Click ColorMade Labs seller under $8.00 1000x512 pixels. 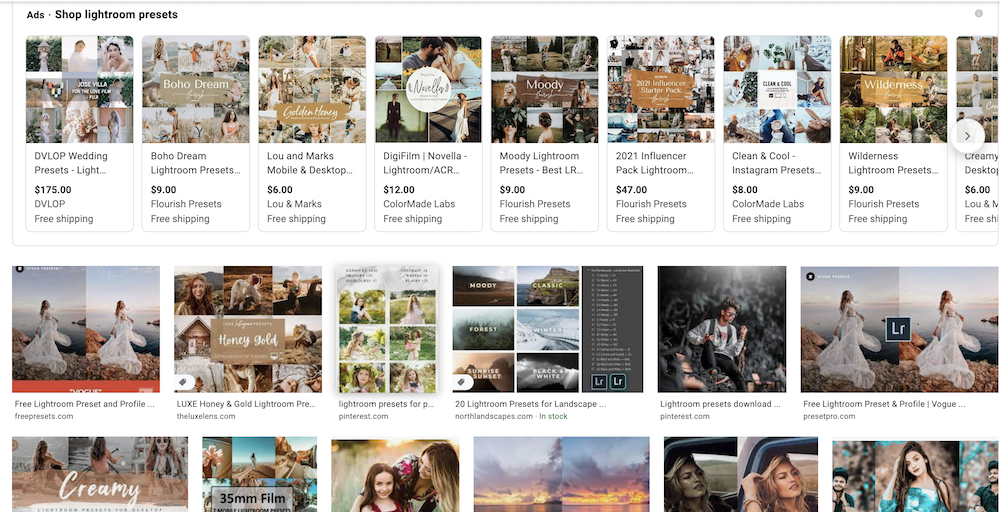768,204
